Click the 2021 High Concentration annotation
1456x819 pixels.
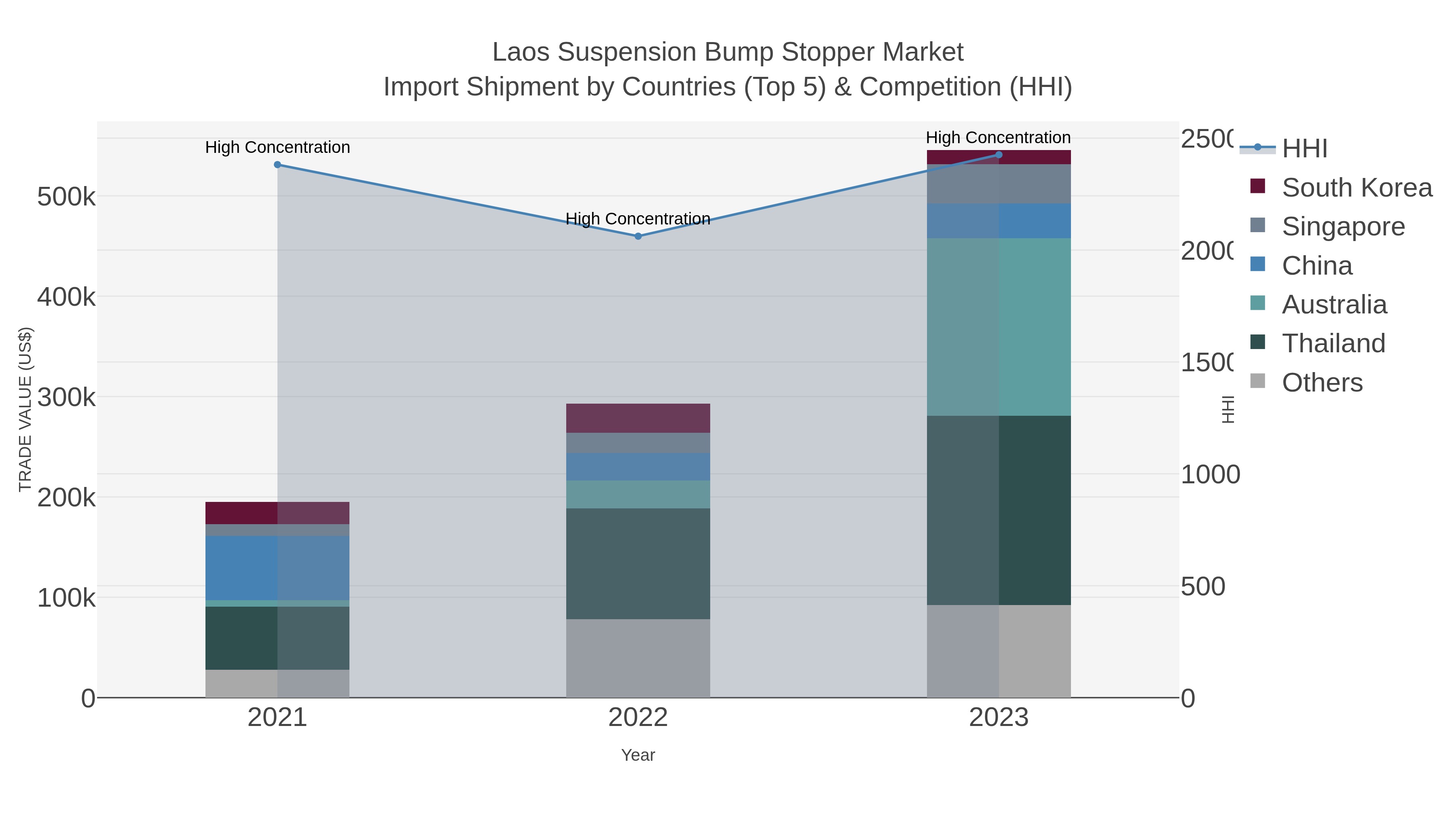point(277,148)
